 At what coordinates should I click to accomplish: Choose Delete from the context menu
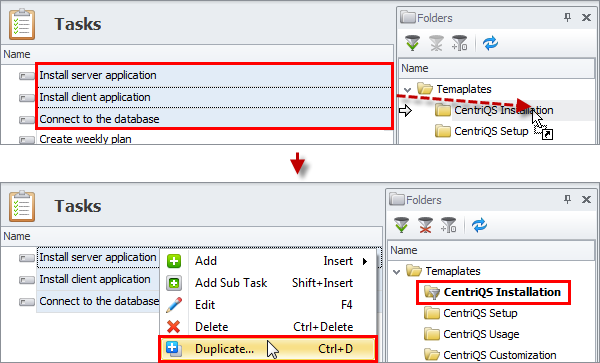(x=267, y=327)
